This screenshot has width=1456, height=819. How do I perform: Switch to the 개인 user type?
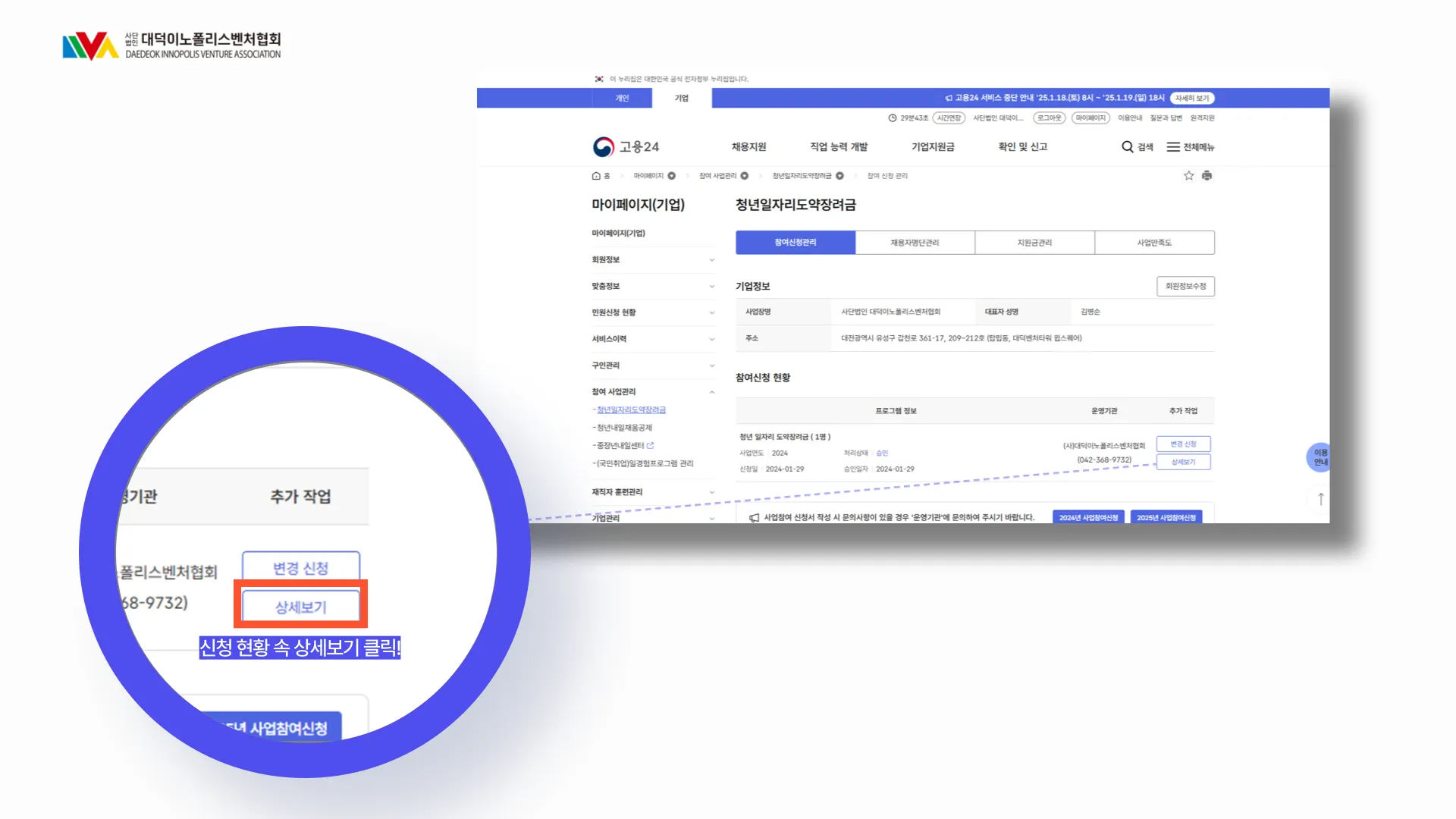[622, 98]
